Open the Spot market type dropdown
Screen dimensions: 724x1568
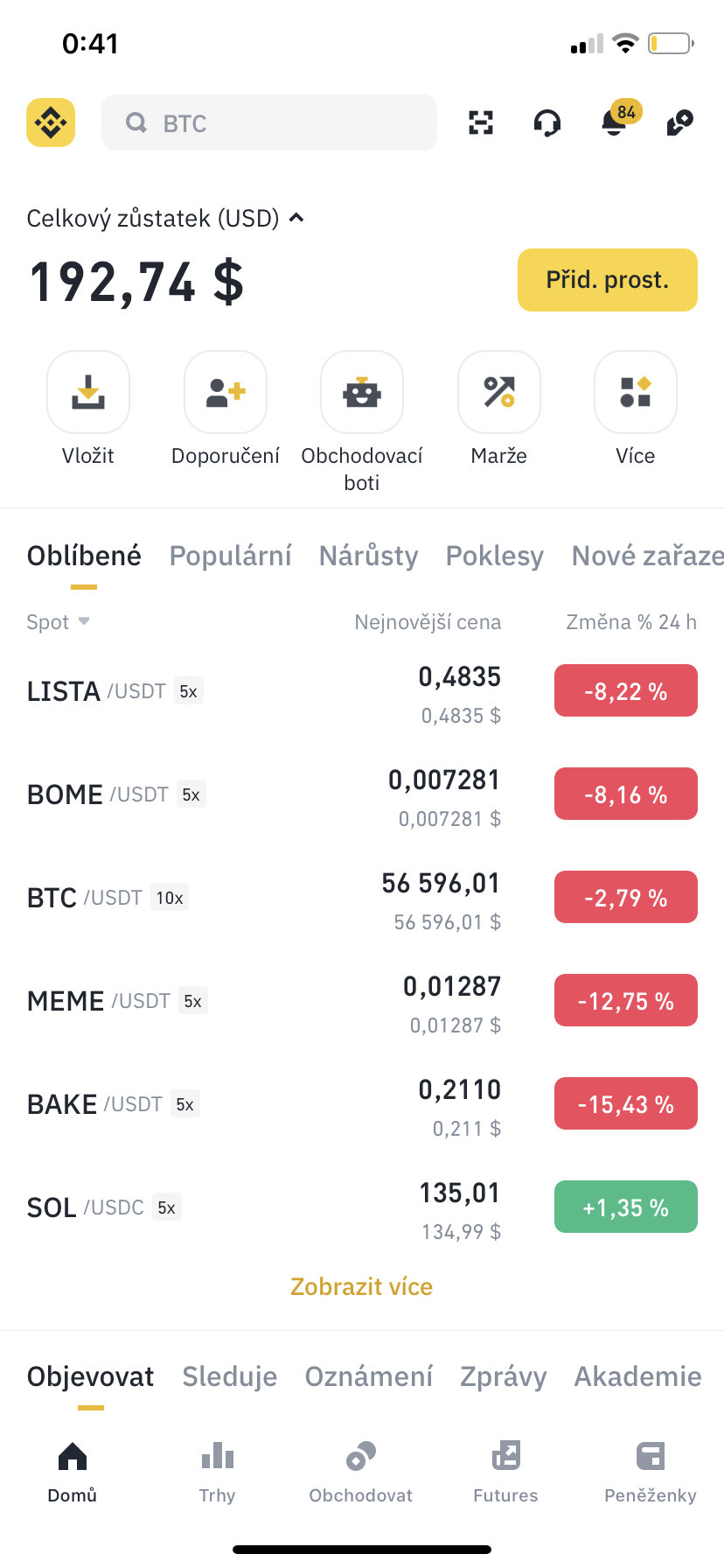click(58, 622)
